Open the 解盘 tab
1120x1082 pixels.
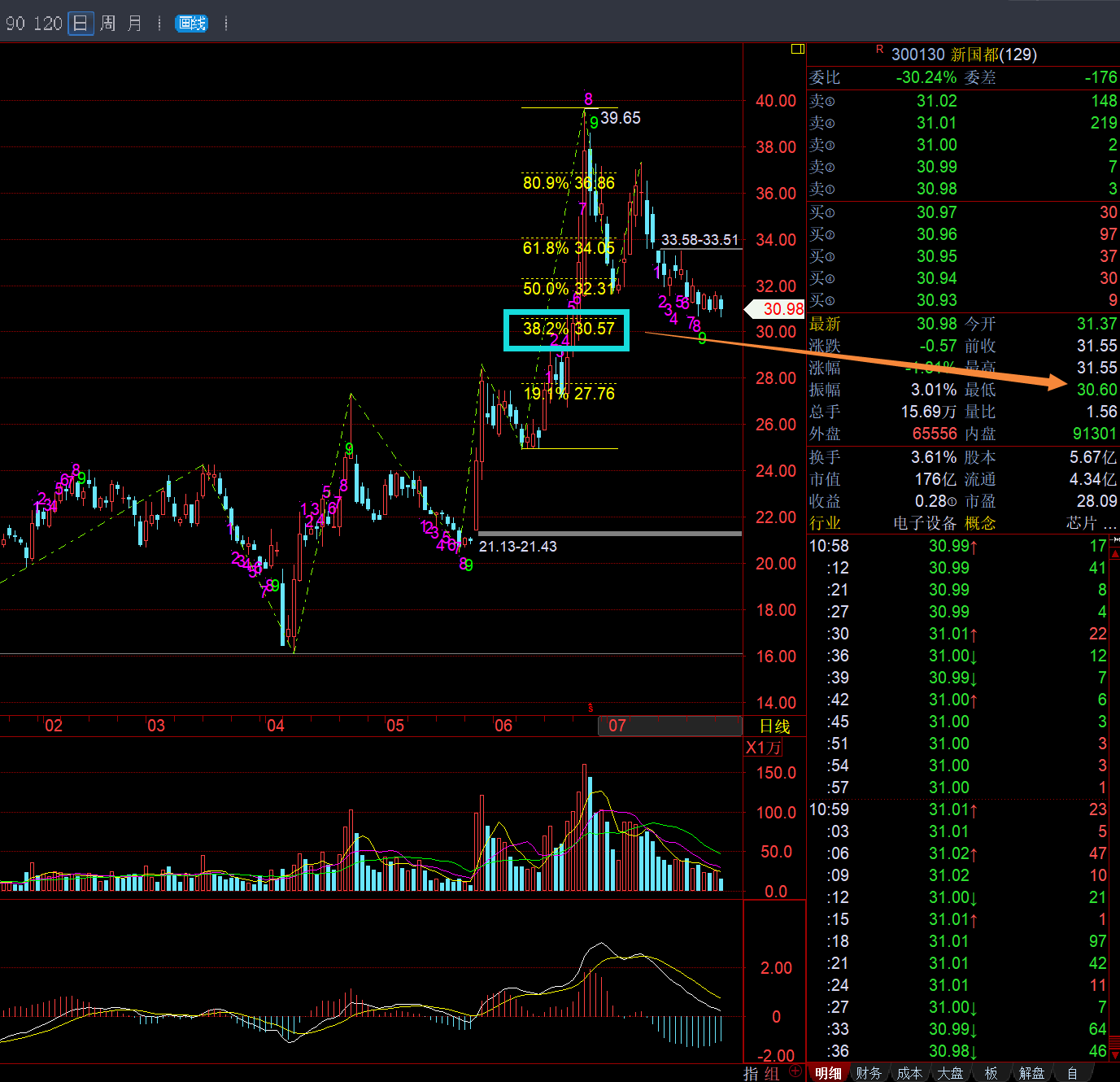(1031, 1073)
